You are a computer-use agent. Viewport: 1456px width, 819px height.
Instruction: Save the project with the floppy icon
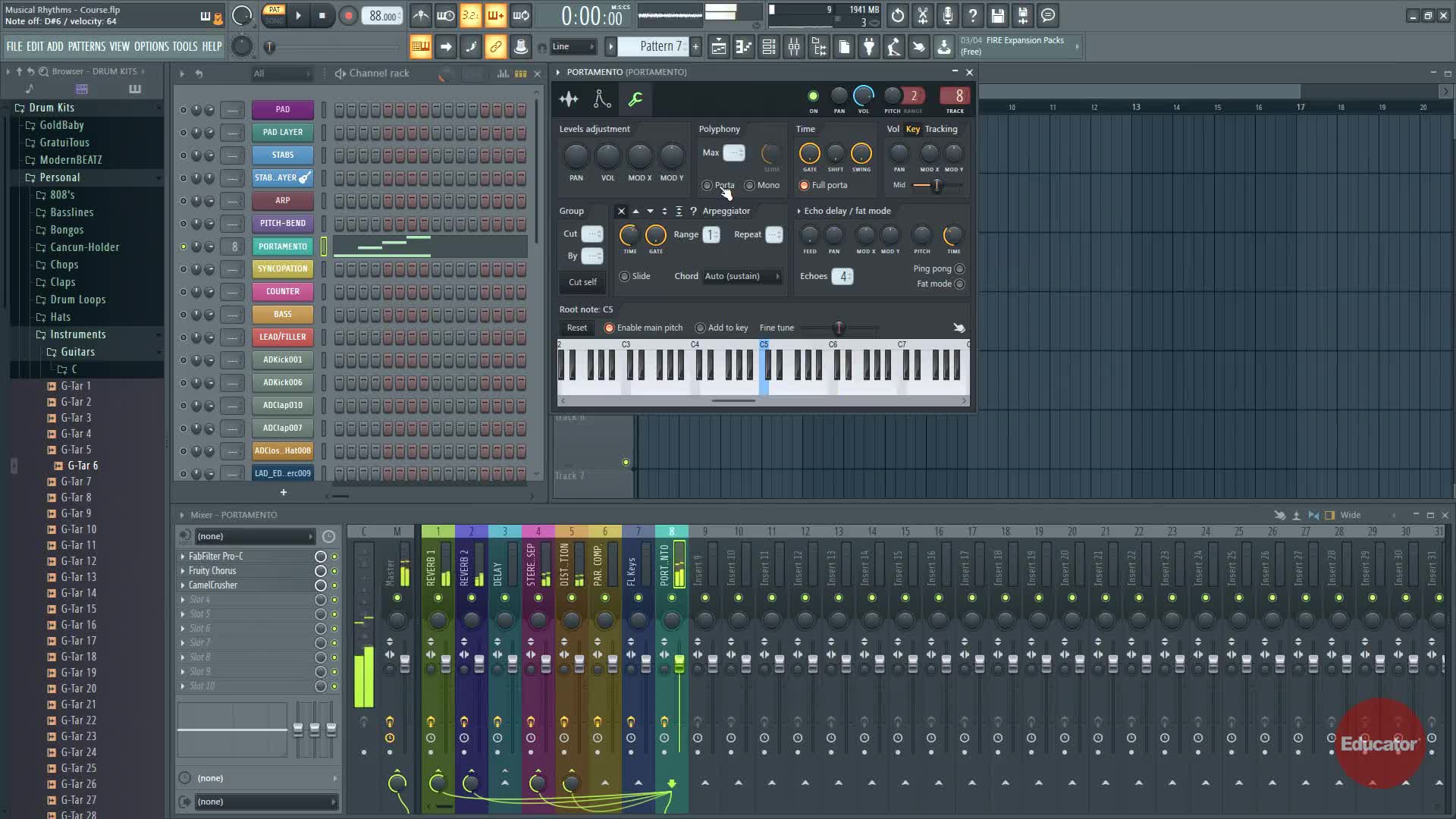(998, 15)
